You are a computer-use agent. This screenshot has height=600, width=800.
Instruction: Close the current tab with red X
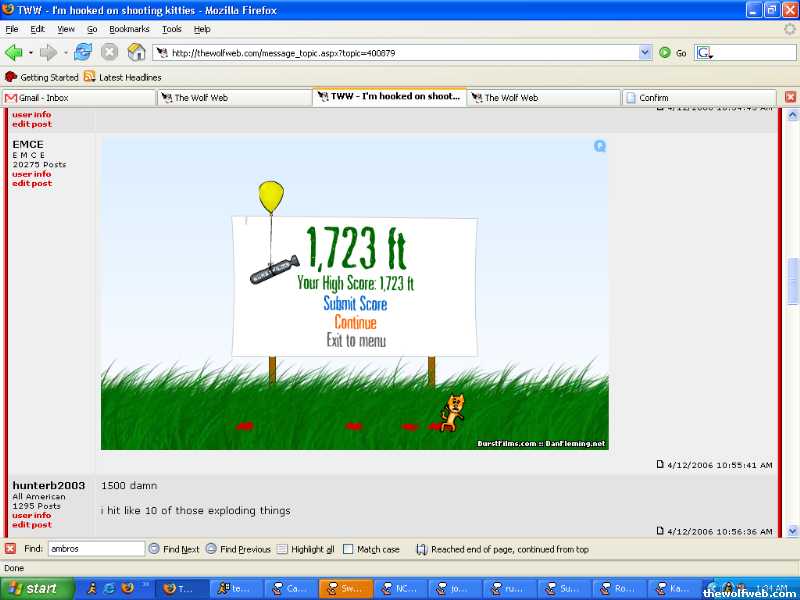click(x=790, y=97)
